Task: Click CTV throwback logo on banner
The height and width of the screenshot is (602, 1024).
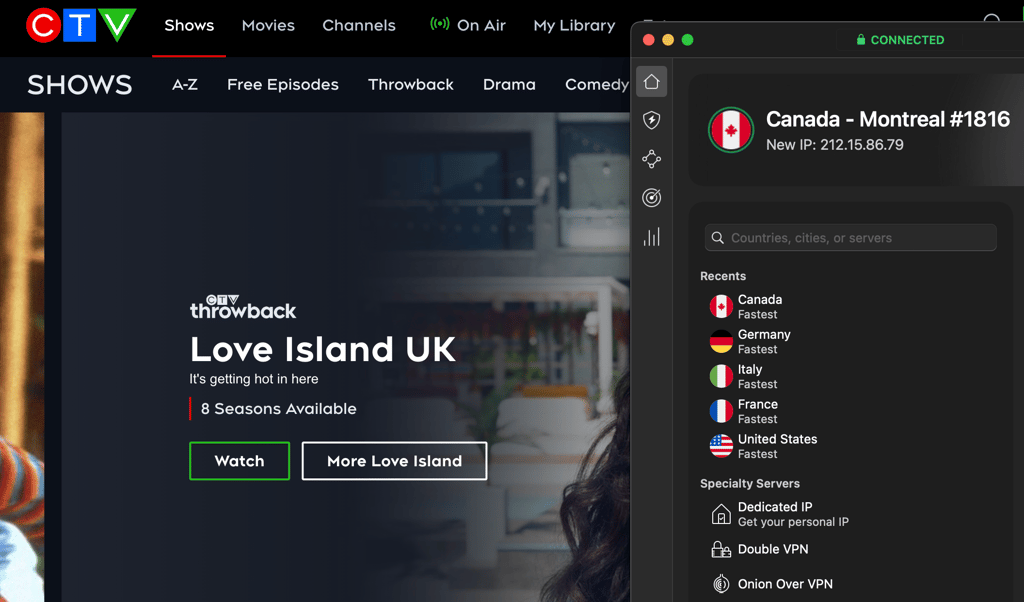Action: 243,307
